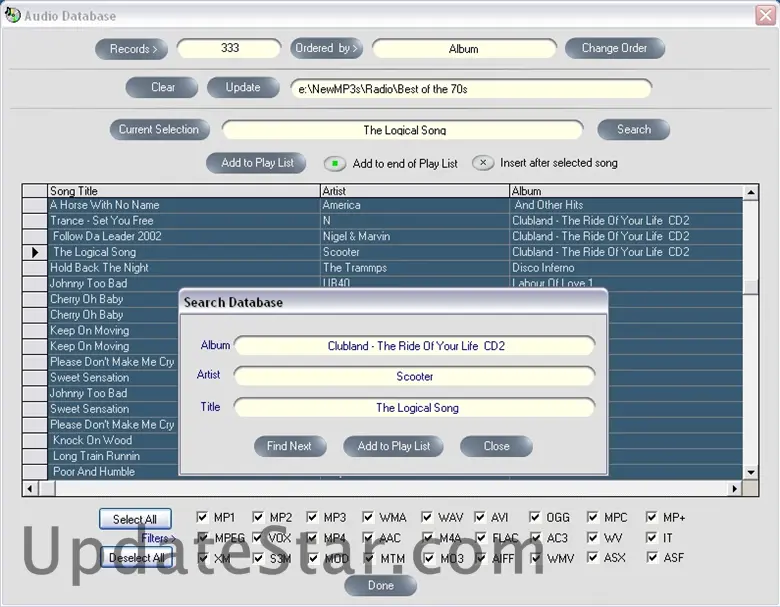Toggle the MPC format checkbox

coord(592,517)
